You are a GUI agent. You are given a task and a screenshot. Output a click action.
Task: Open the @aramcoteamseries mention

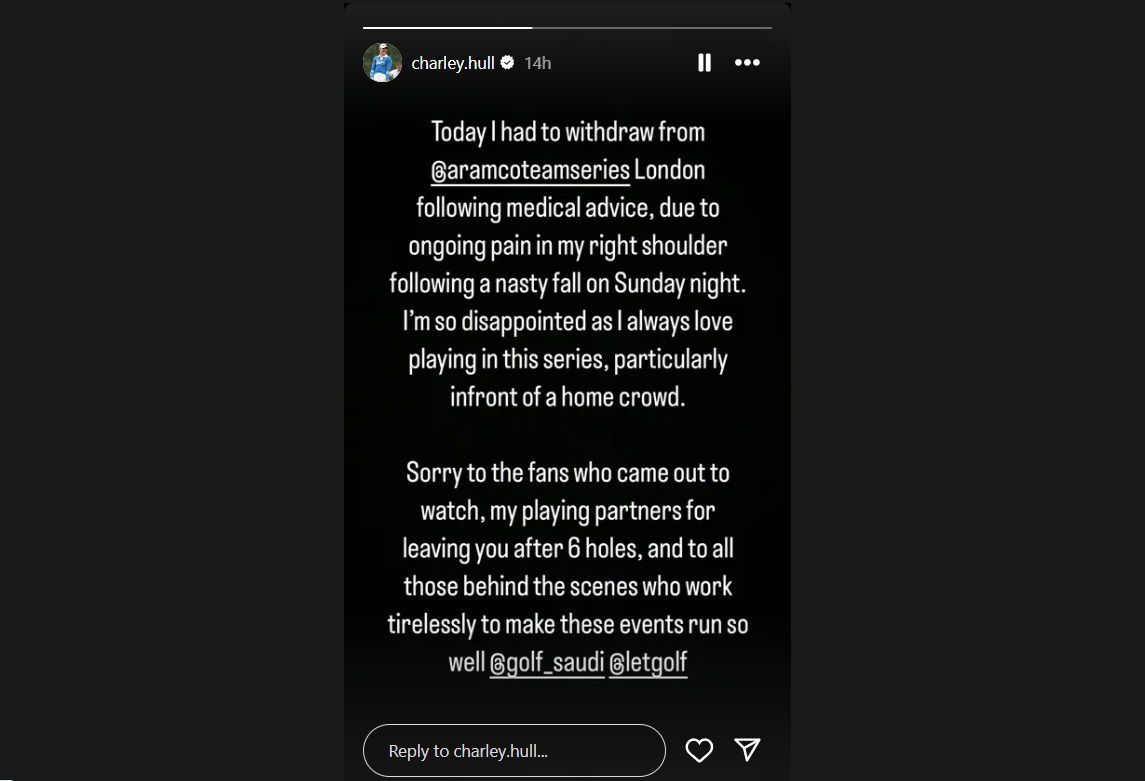point(530,170)
